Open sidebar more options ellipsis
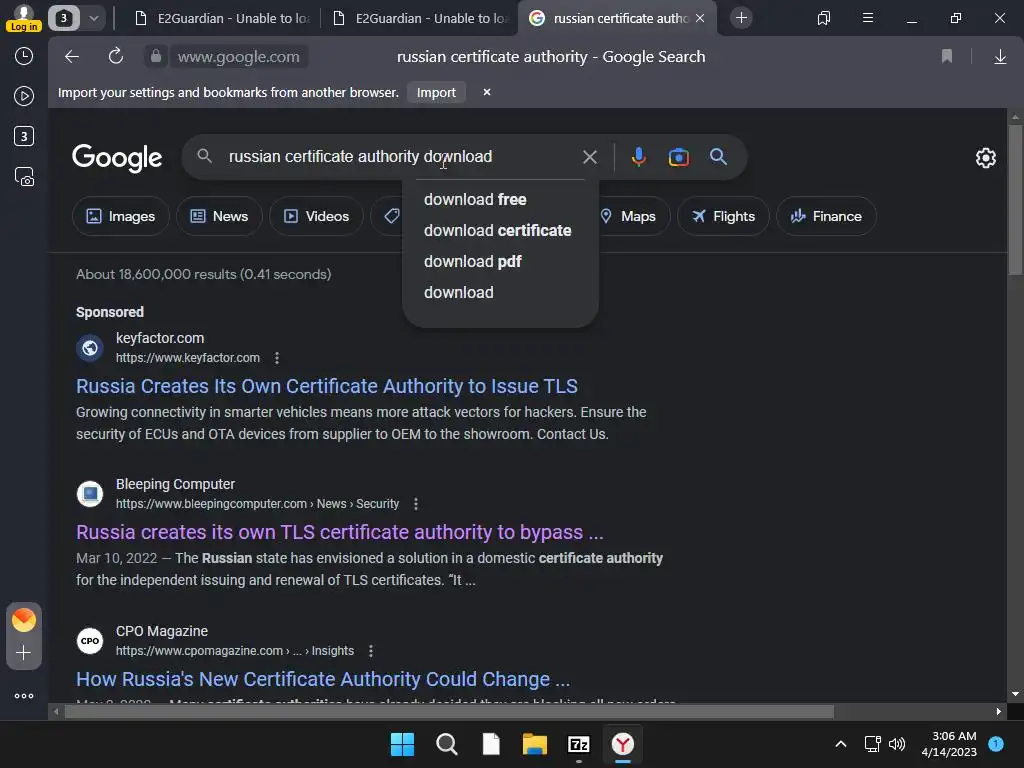1024x768 pixels. pyautogui.click(x=24, y=696)
